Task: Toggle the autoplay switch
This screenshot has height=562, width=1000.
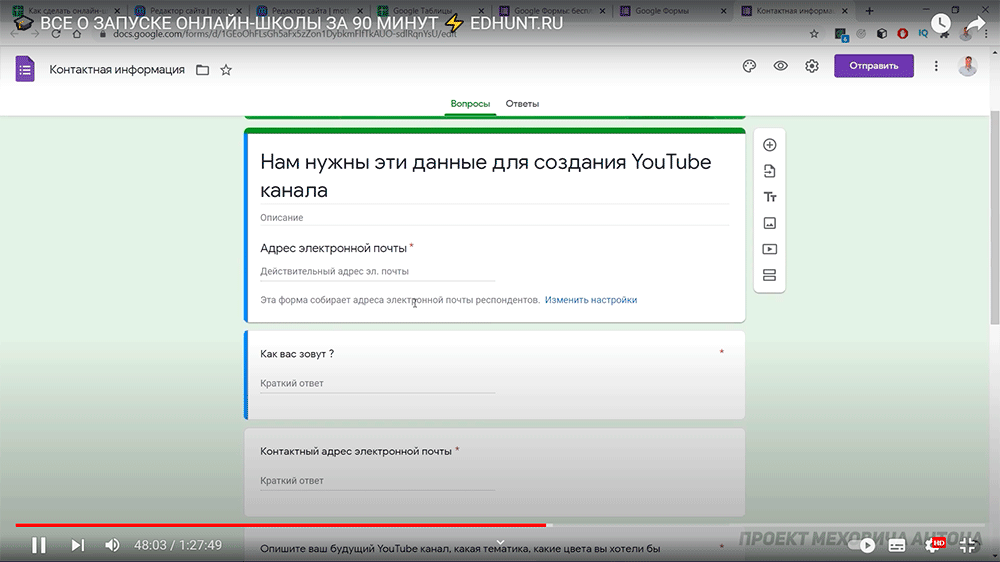Action: 861,545
